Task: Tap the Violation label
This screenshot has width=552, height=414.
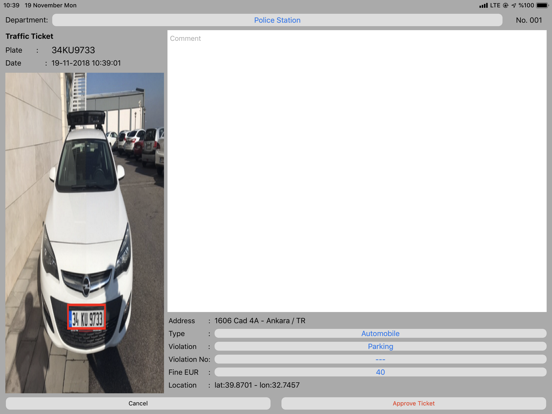Action: click(x=182, y=346)
